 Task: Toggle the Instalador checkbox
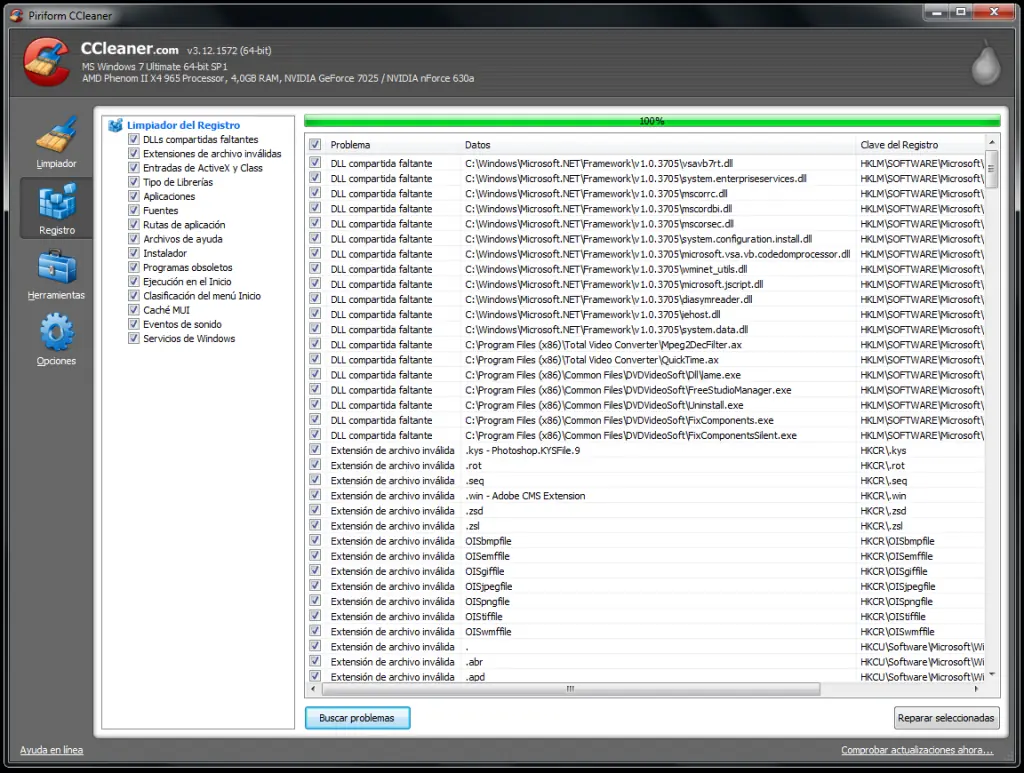click(x=134, y=253)
